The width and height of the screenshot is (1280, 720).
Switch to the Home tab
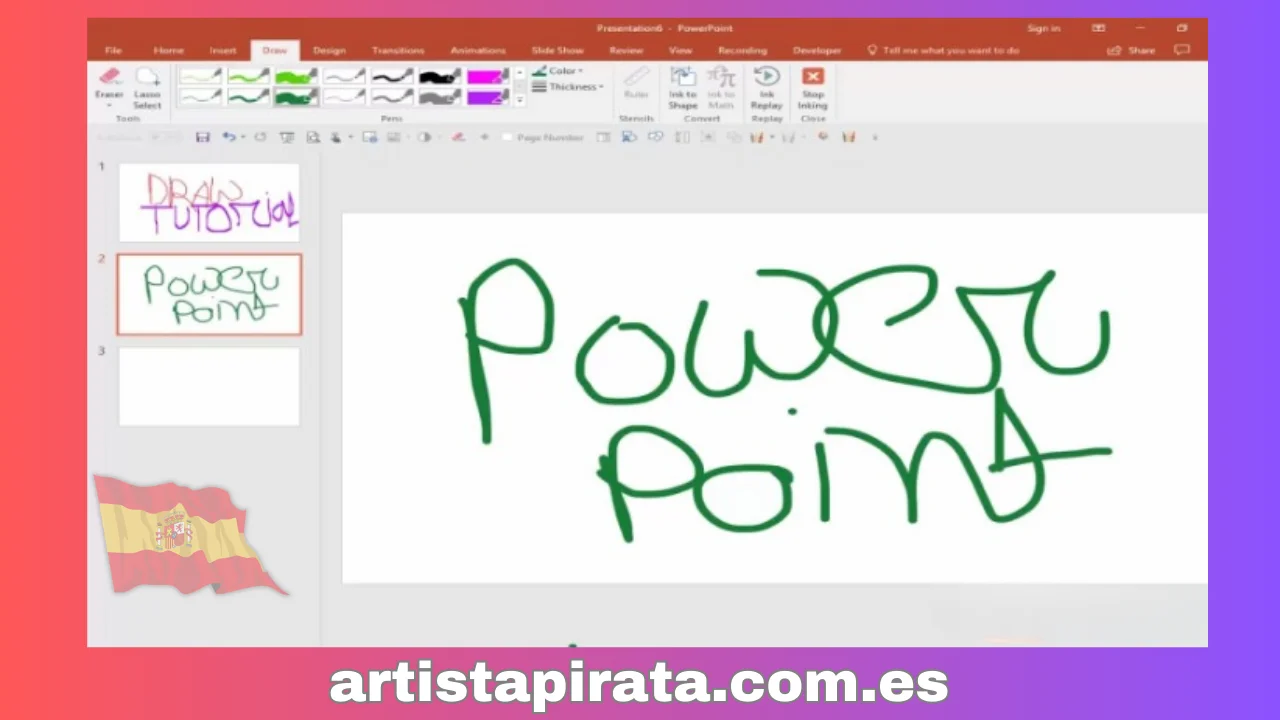point(168,50)
